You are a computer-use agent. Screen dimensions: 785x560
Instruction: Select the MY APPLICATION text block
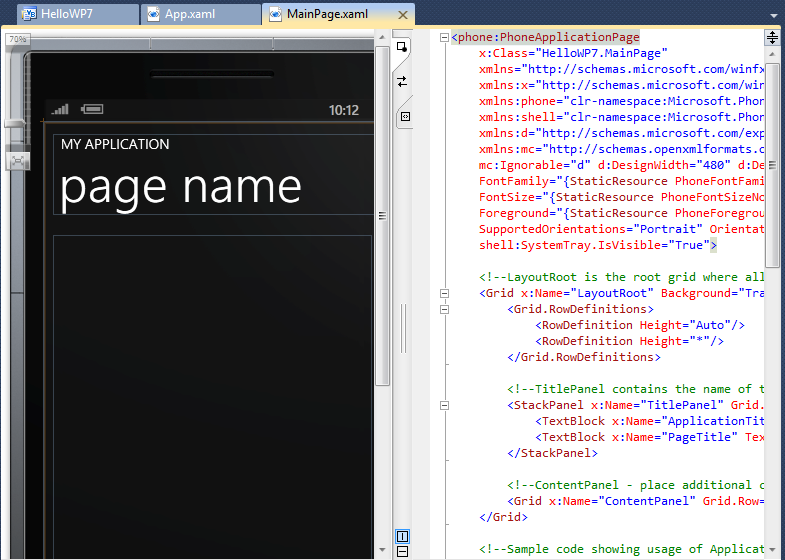point(115,144)
